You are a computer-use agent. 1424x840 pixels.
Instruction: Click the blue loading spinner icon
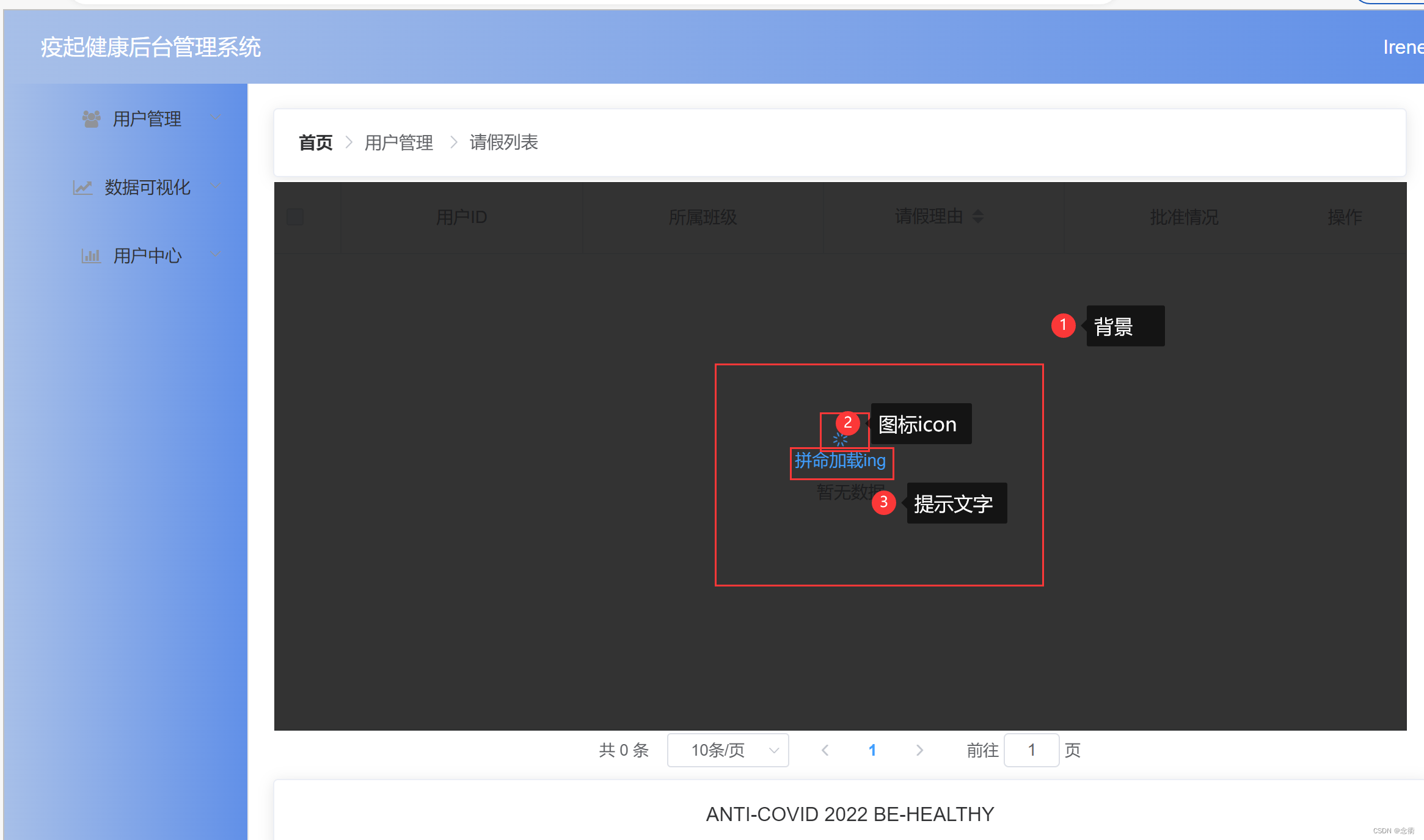[840, 439]
